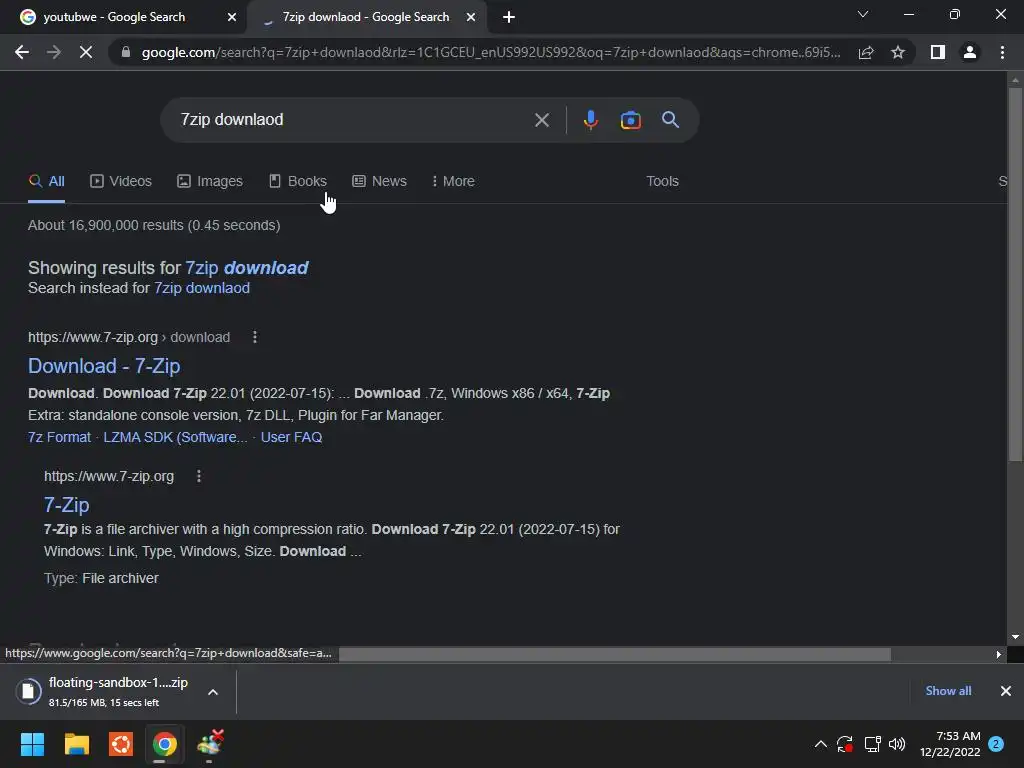Submit search with magnifier icon

(x=670, y=120)
